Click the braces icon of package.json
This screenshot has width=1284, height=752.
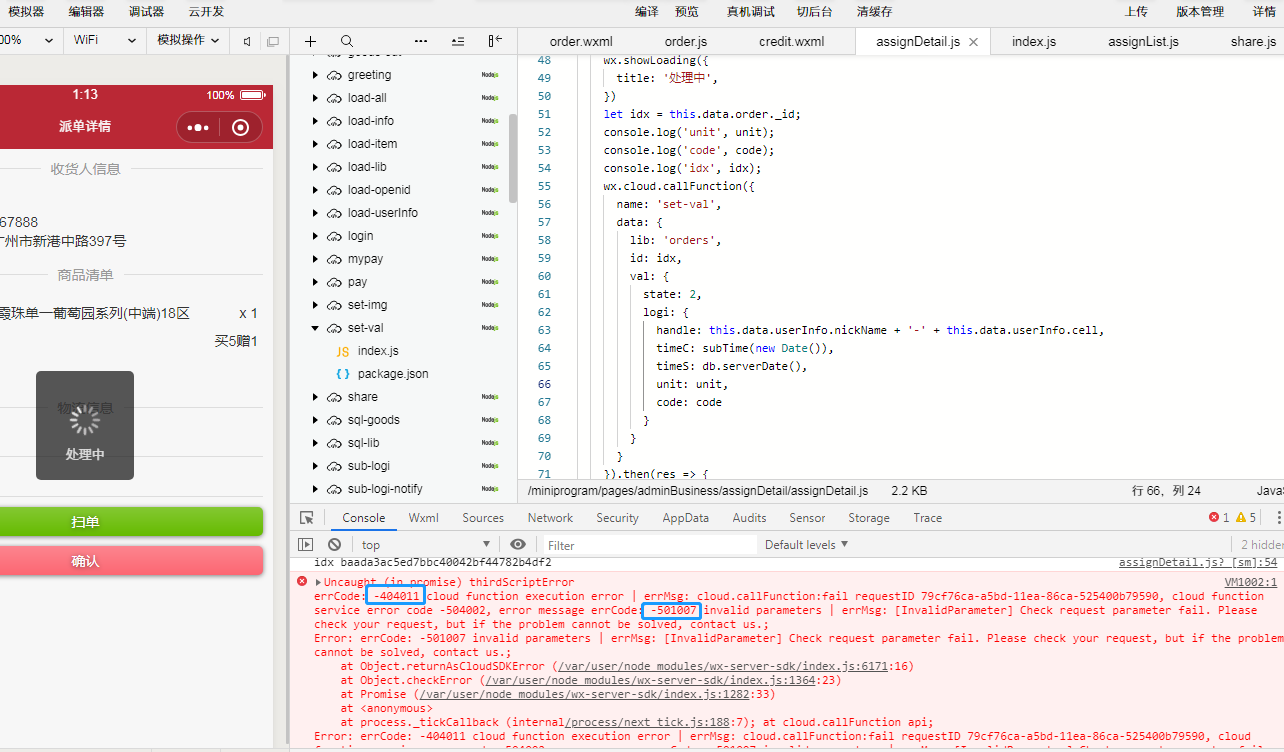[343, 374]
